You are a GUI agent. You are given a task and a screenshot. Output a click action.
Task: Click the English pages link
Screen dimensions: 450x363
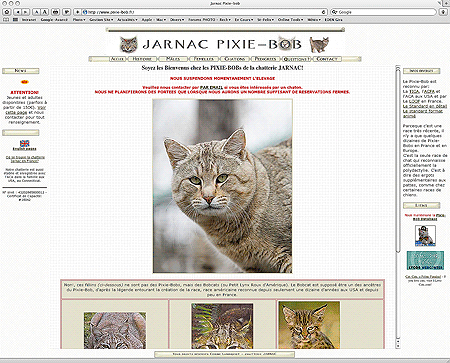(24, 149)
